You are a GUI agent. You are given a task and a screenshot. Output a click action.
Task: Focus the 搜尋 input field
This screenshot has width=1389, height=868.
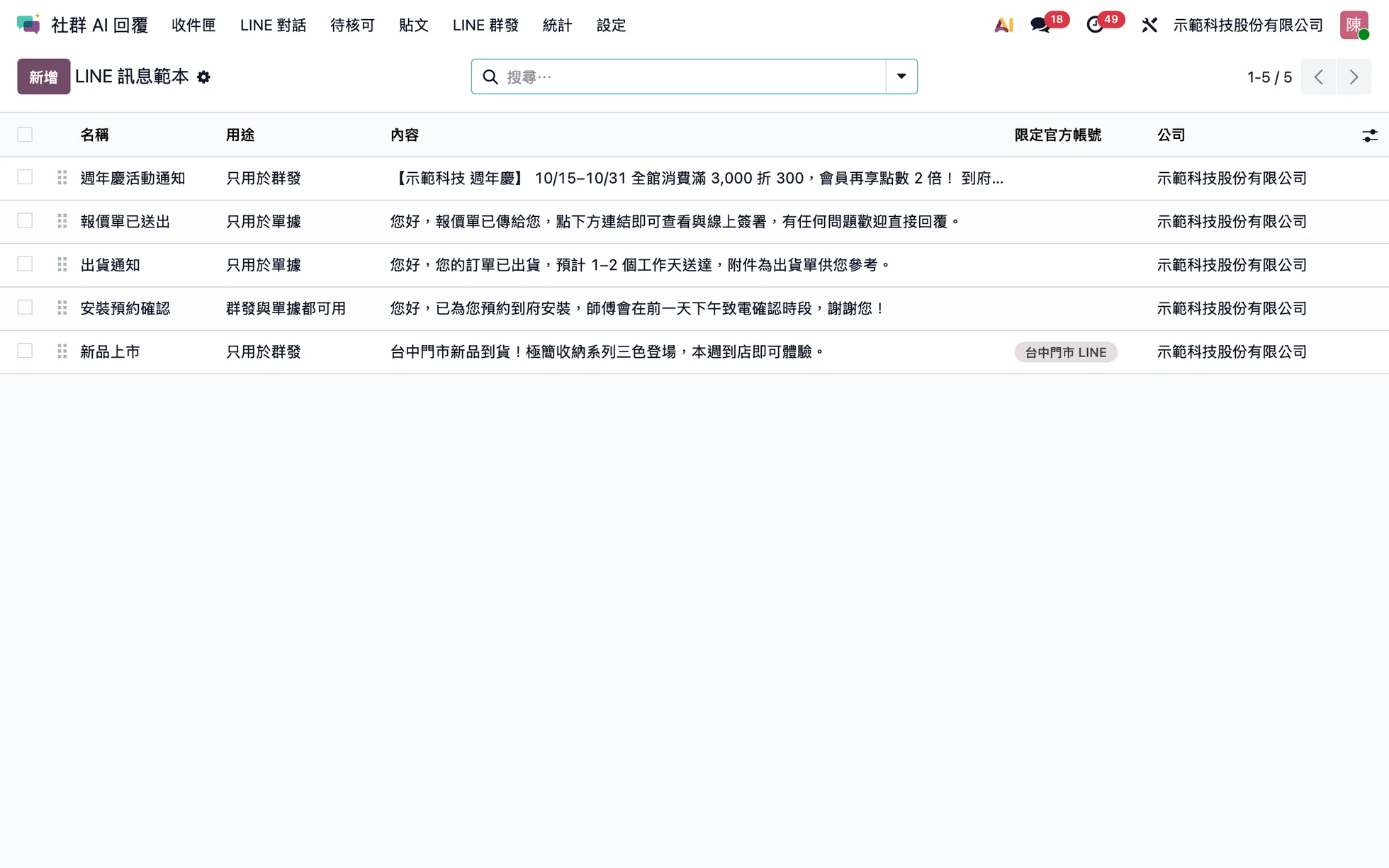(x=693, y=77)
